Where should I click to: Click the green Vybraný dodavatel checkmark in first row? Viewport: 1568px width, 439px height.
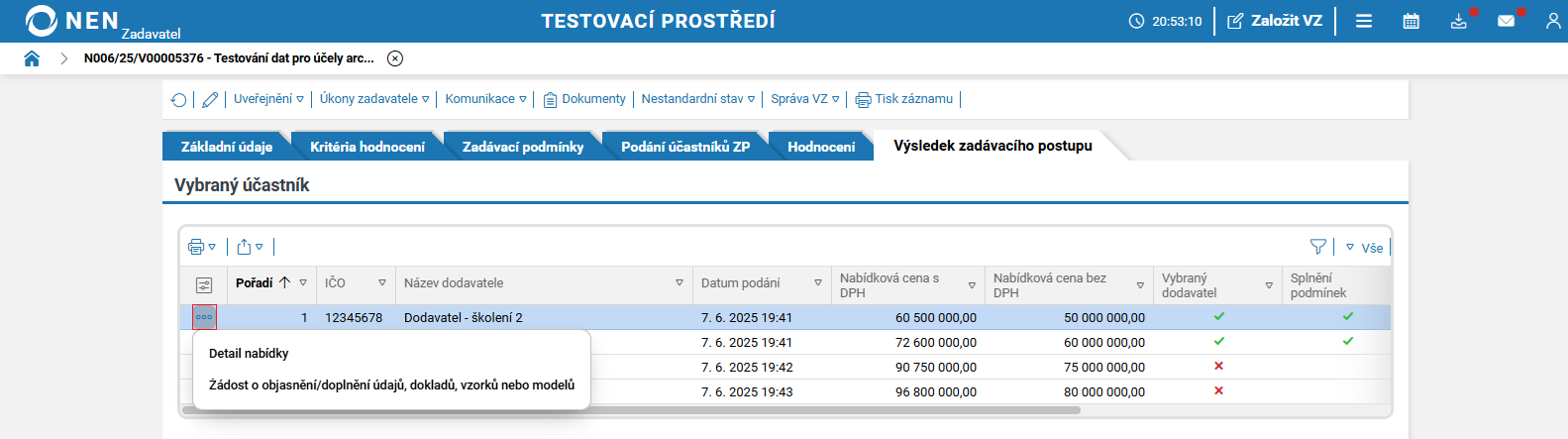1219,316
